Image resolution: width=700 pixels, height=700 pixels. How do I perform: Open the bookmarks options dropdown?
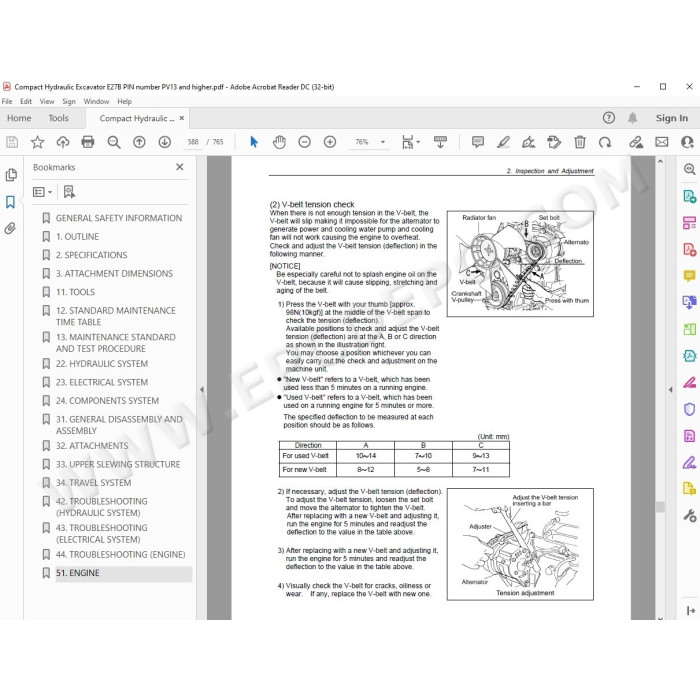point(42,192)
